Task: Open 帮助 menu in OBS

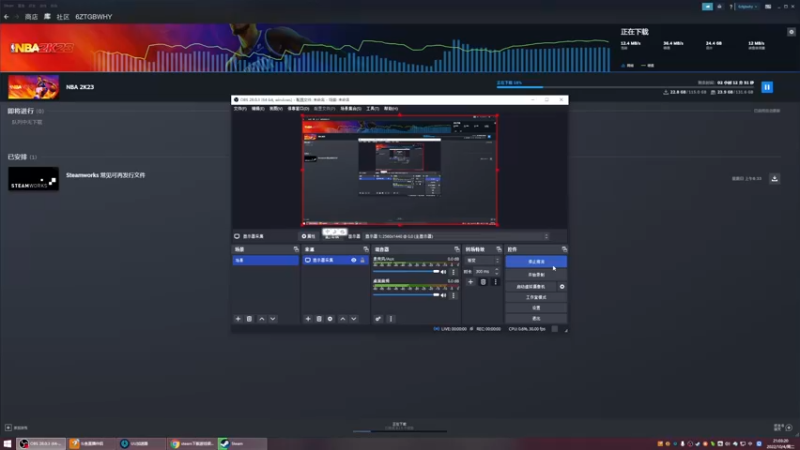Action: click(391, 109)
